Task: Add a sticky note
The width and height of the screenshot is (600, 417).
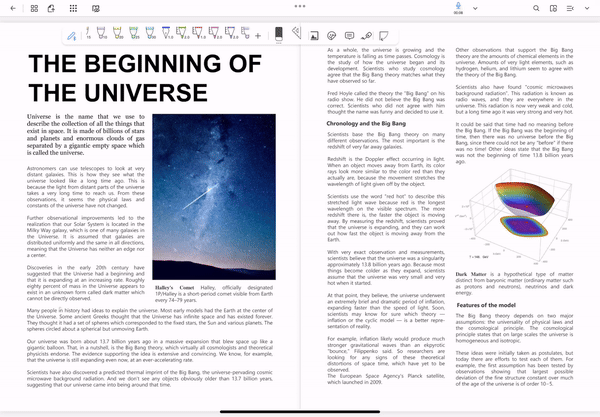Action: point(383,36)
